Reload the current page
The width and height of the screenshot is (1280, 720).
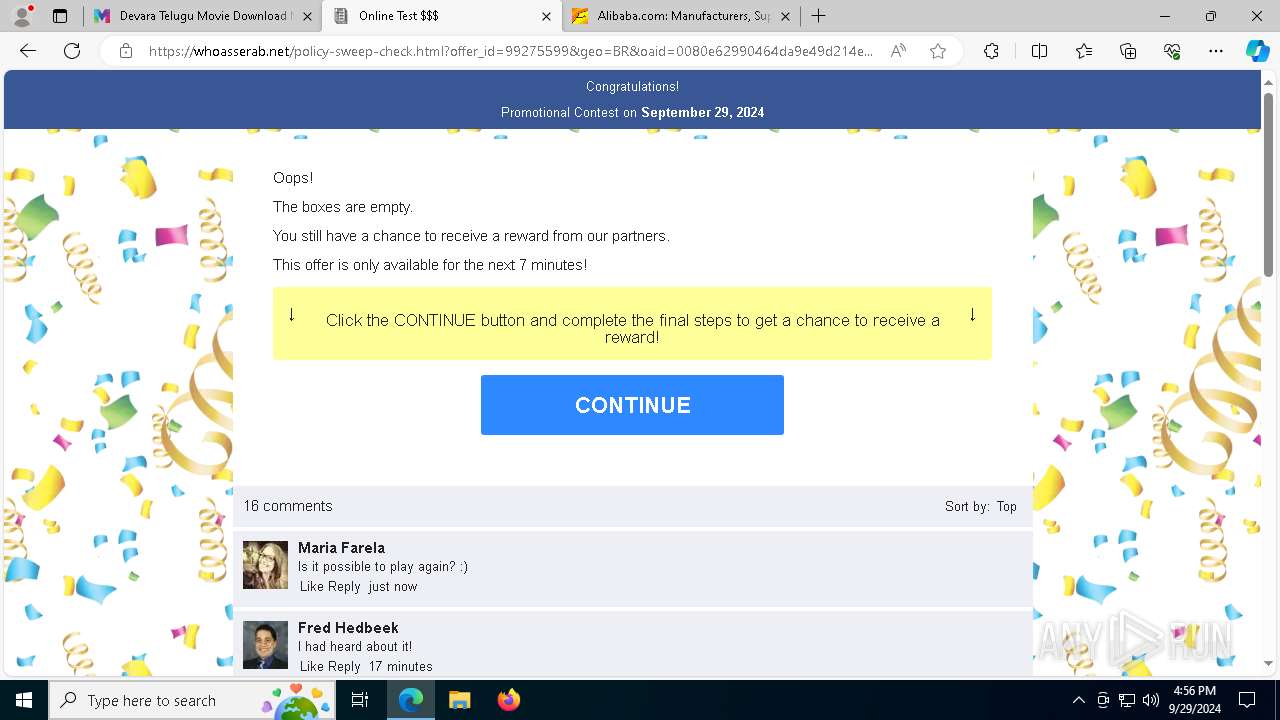[72, 51]
